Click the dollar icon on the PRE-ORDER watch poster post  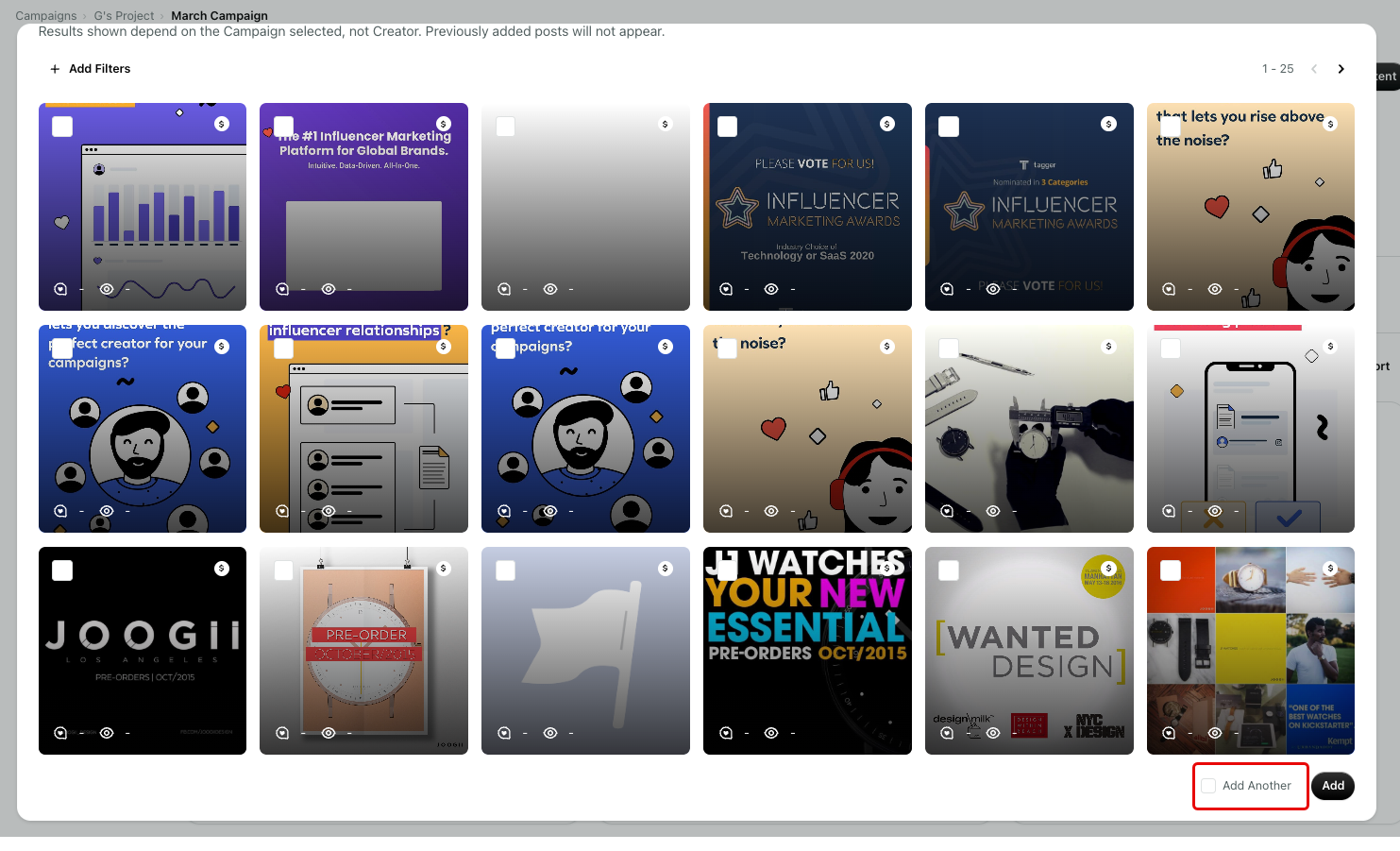[444, 569]
